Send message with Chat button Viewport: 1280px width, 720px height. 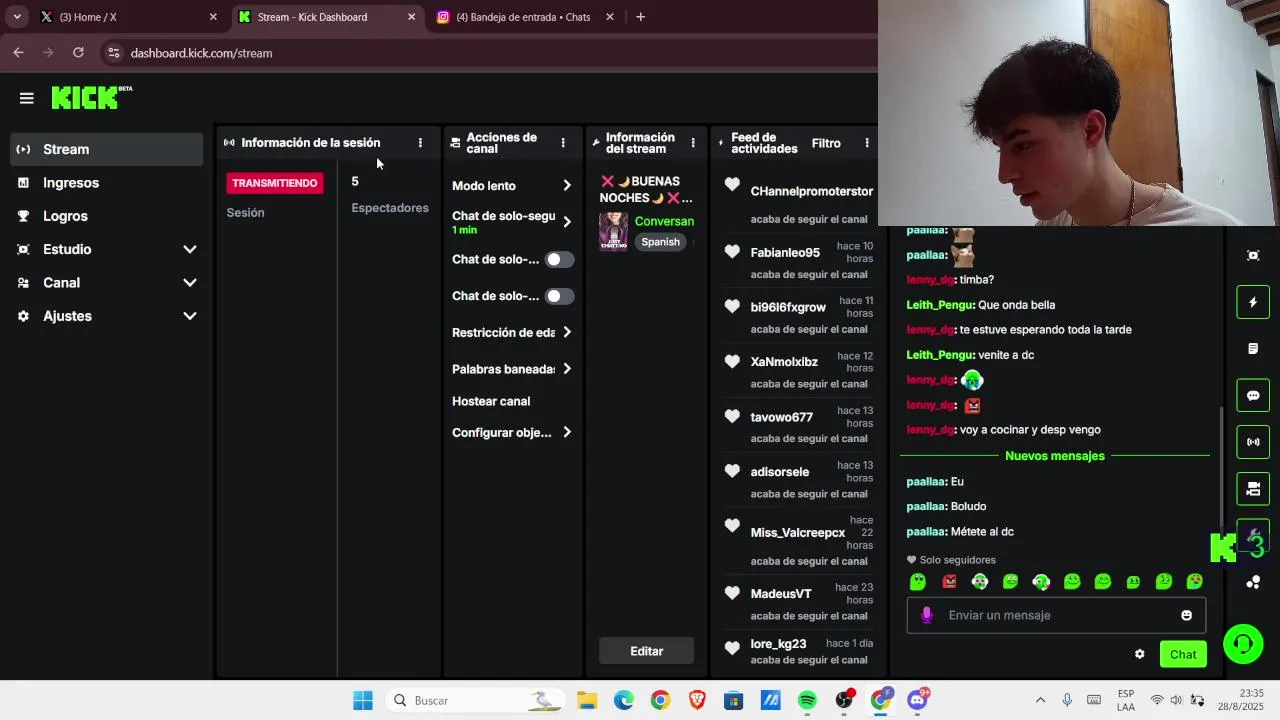click(1183, 655)
